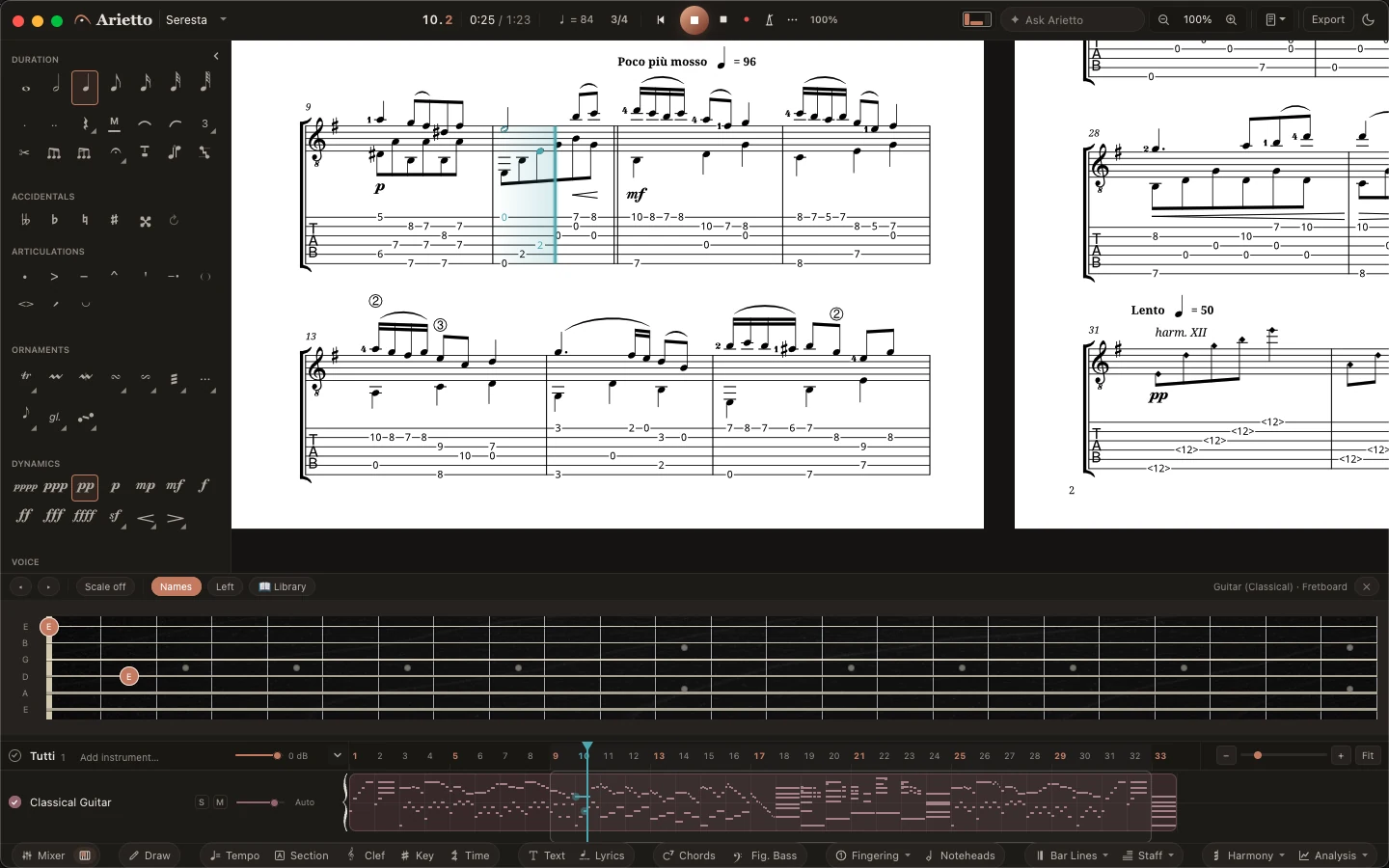This screenshot has width=1389, height=868.
Task: Click the Fit timeline button
Action: click(1368, 756)
